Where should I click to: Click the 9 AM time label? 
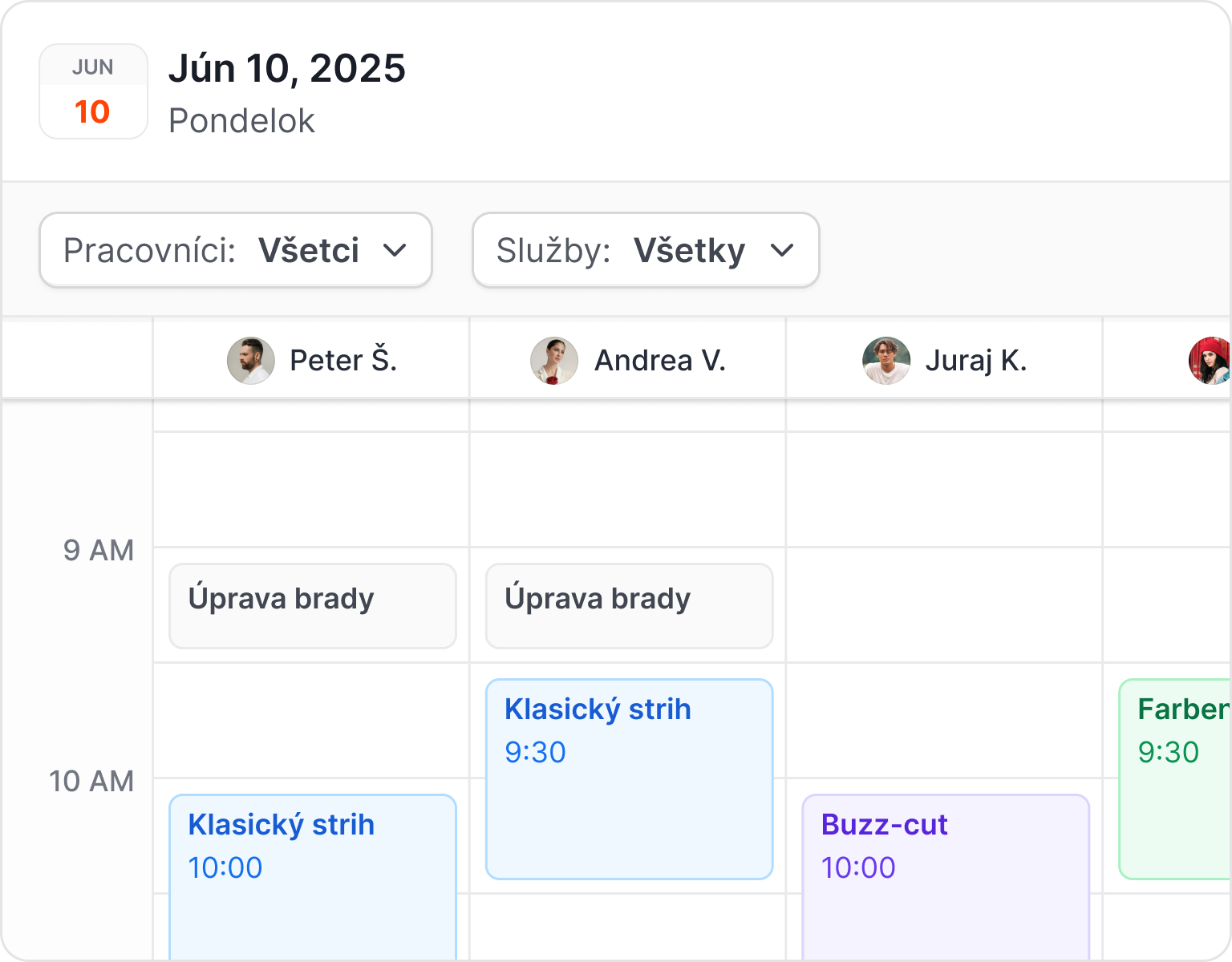99,551
